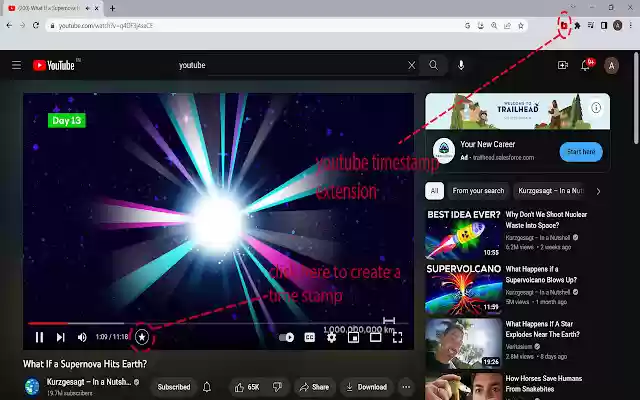Open the Kurzgesagt channel avatar

[x=32, y=387]
